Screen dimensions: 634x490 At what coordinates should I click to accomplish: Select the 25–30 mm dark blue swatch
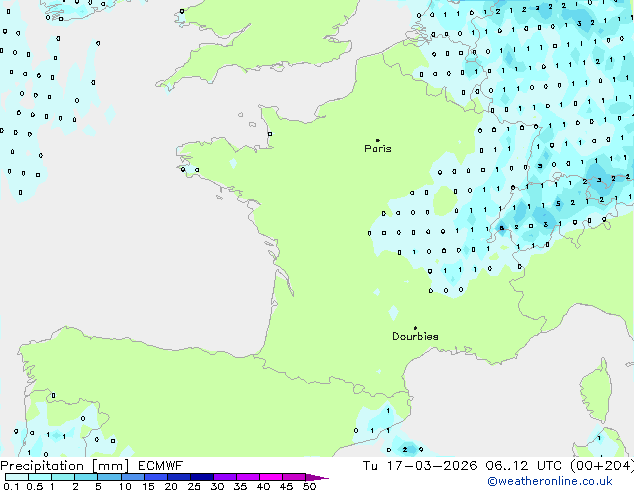[201, 477]
